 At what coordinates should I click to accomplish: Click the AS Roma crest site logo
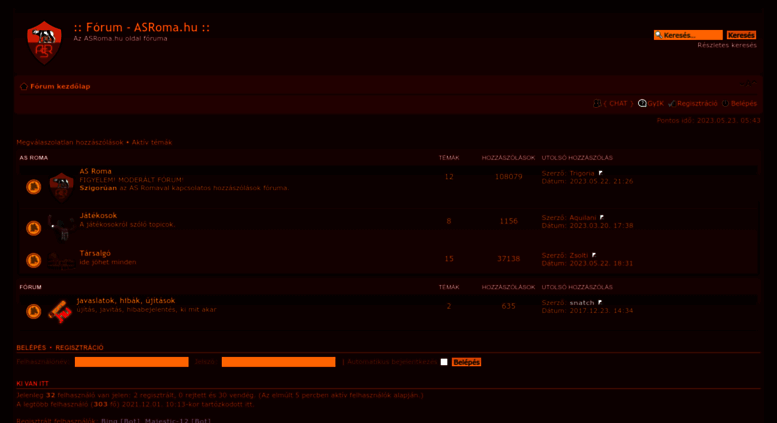click(x=44, y=43)
